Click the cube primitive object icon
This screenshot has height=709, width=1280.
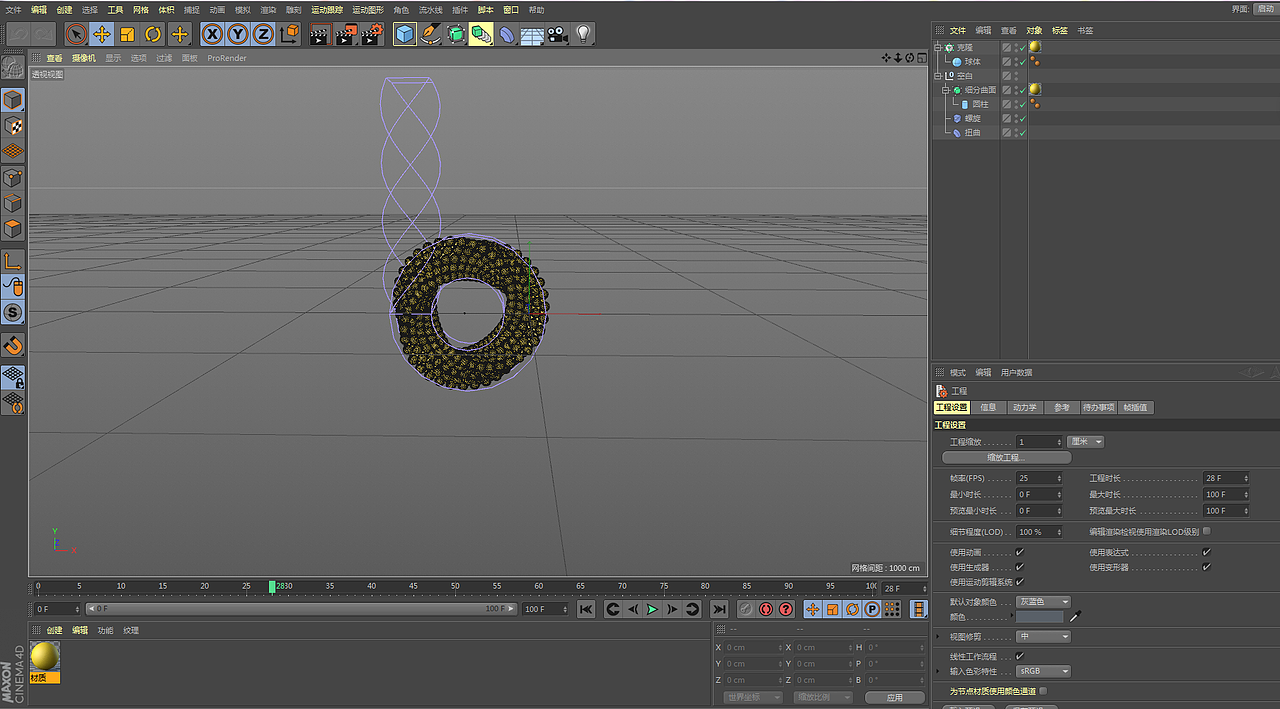[x=405, y=34]
